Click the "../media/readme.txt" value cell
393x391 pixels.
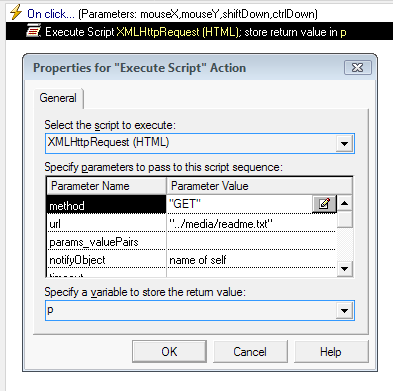click(x=251, y=223)
